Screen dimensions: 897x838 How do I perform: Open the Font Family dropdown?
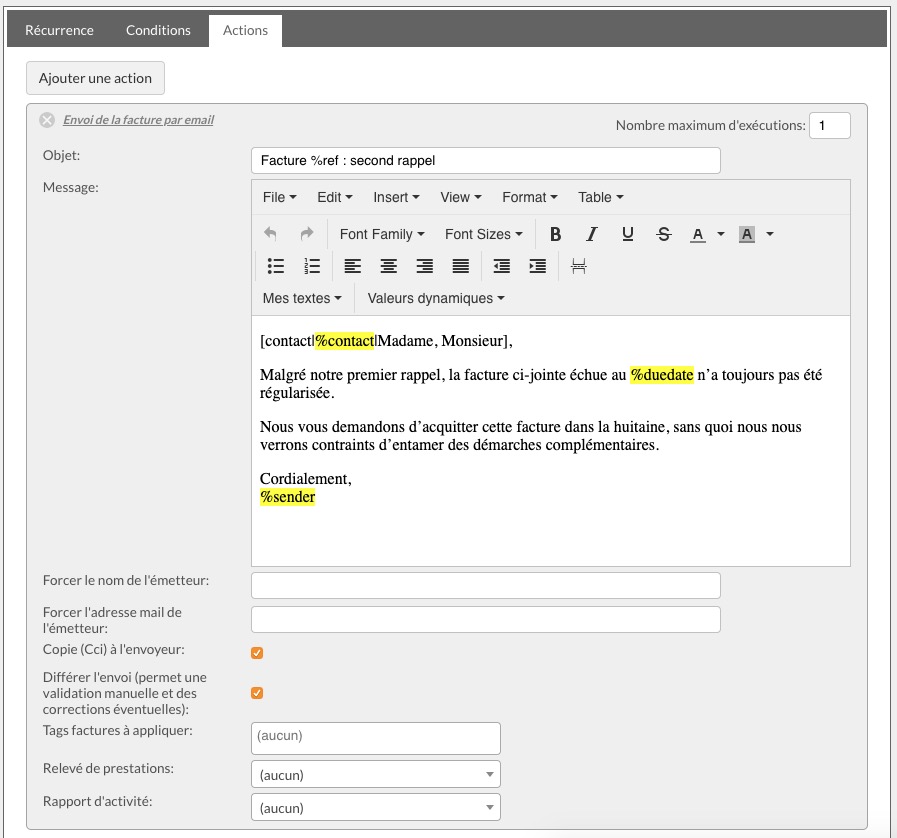click(x=382, y=234)
